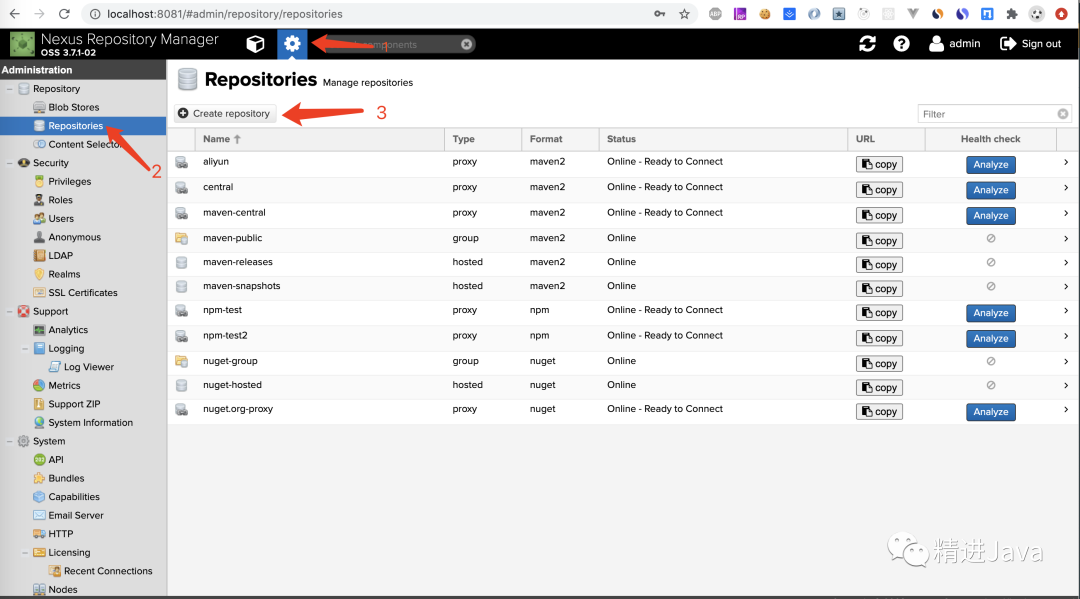The width and height of the screenshot is (1080, 599).
Task: Select the Administration gear icon in header
Action: tap(292, 44)
